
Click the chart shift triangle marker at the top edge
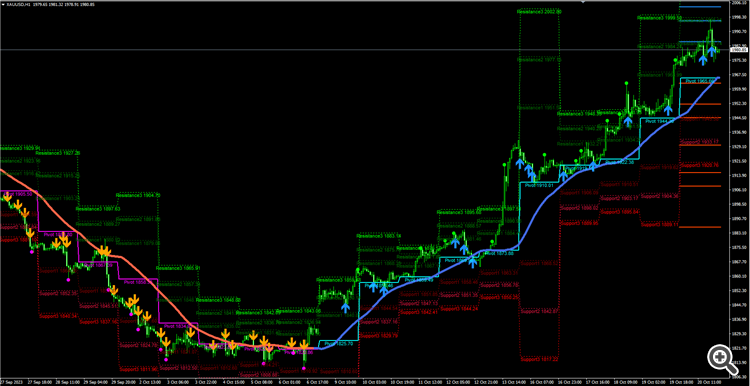(x=583, y=2)
